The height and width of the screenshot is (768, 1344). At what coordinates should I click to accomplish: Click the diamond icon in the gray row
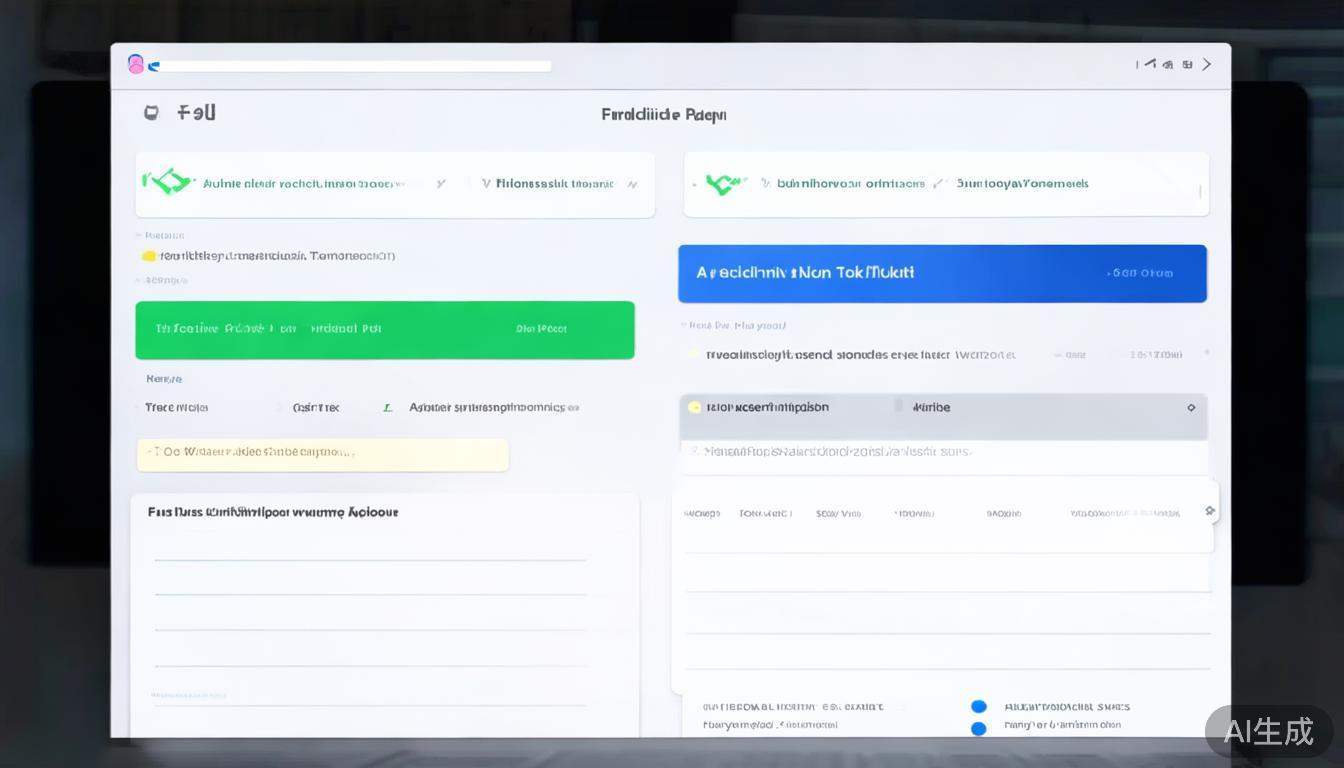(1191, 408)
